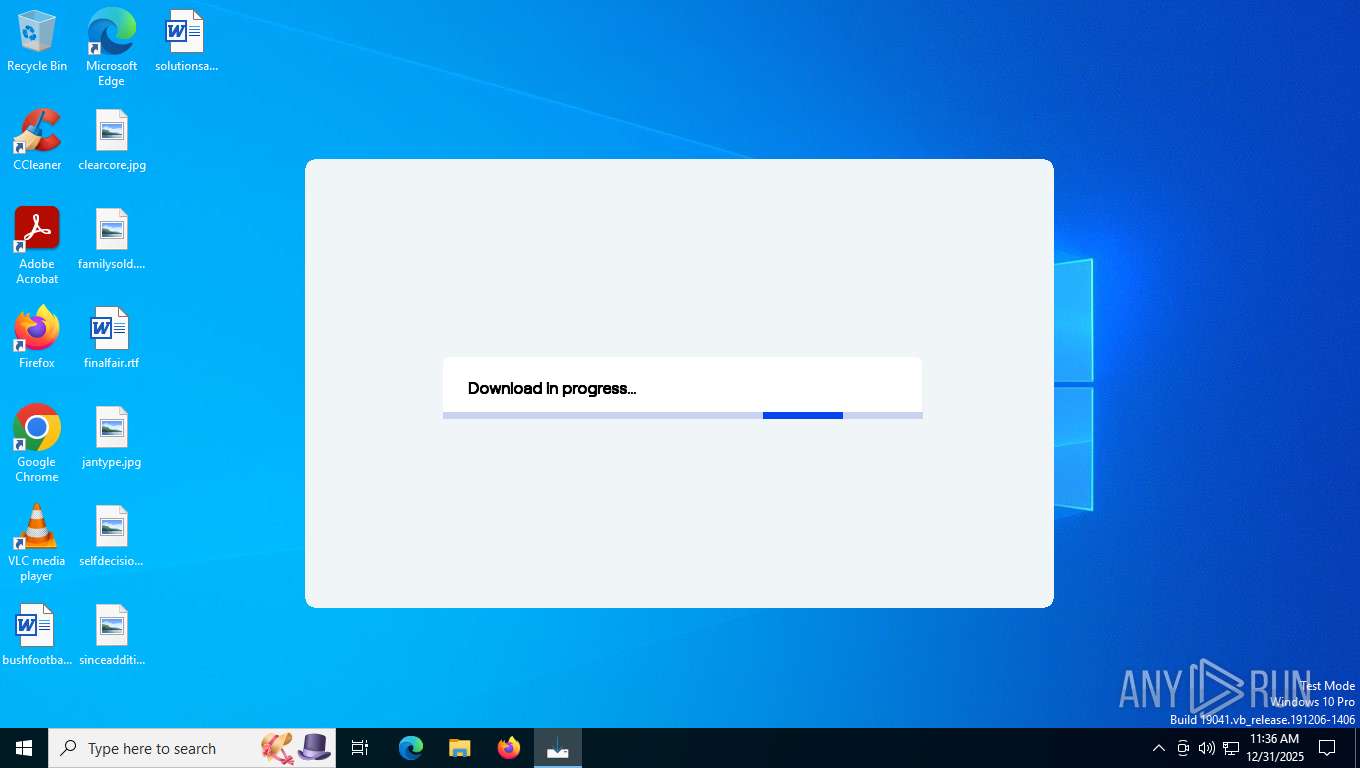
Task: Select the sinceadditi... image file
Action: pyautogui.click(x=112, y=635)
